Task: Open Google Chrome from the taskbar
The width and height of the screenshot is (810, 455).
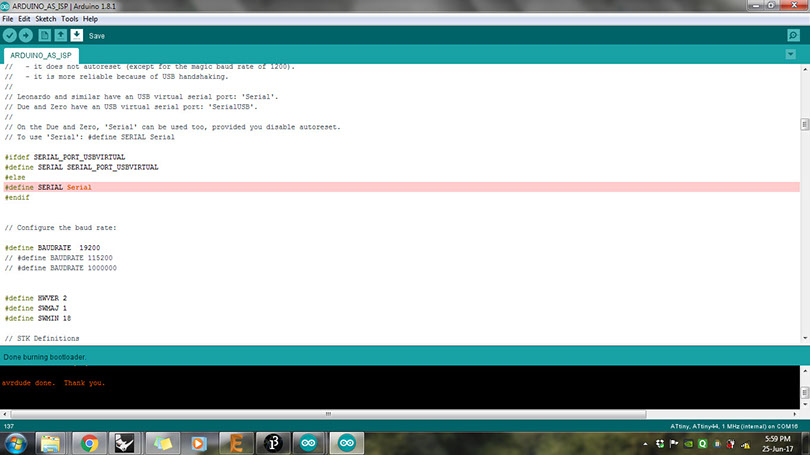Action: pyautogui.click(x=89, y=444)
